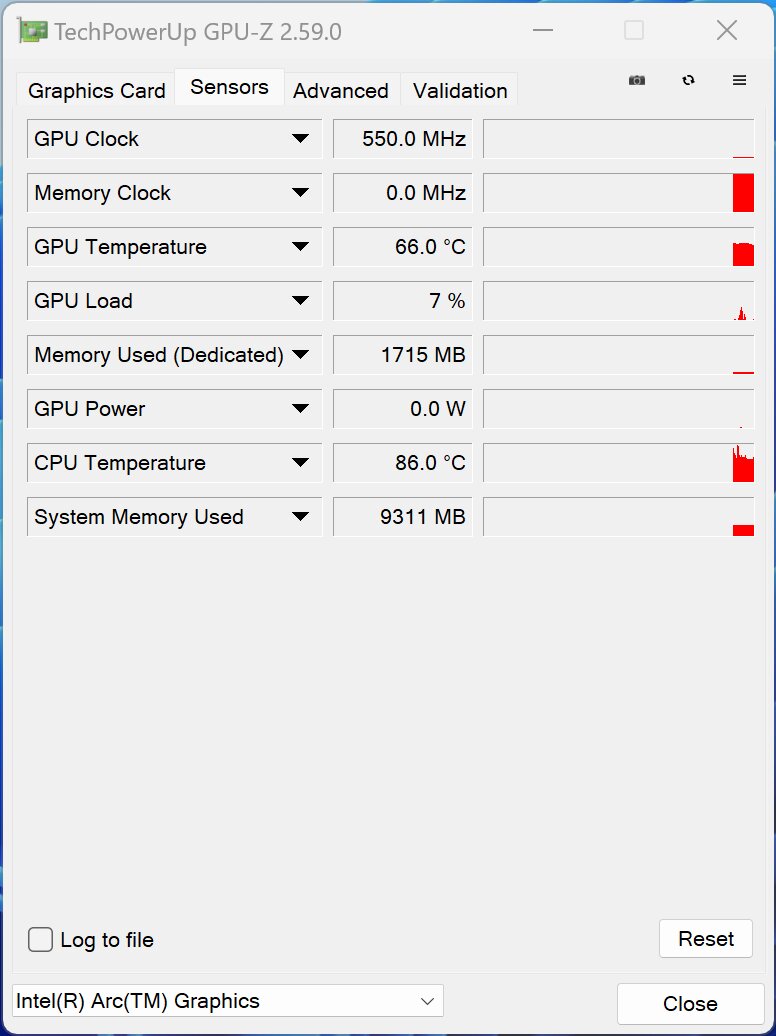Open GPU Temperature sensor options dropdown
The width and height of the screenshot is (776, 1036).
point(300,247)
